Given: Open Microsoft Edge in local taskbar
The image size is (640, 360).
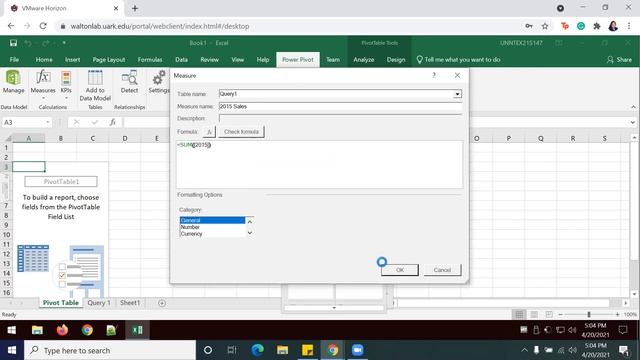Looking at the screenshot, I should click(258, 350).
